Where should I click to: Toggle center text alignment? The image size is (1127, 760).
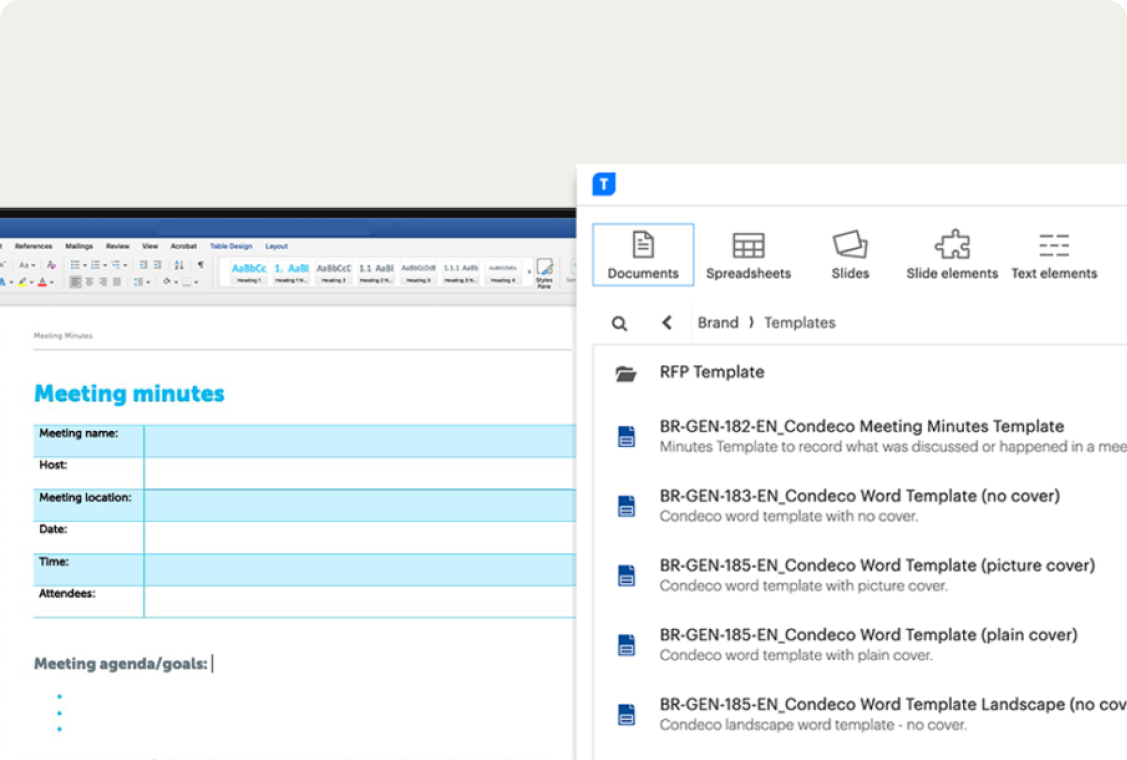point(89,282)
